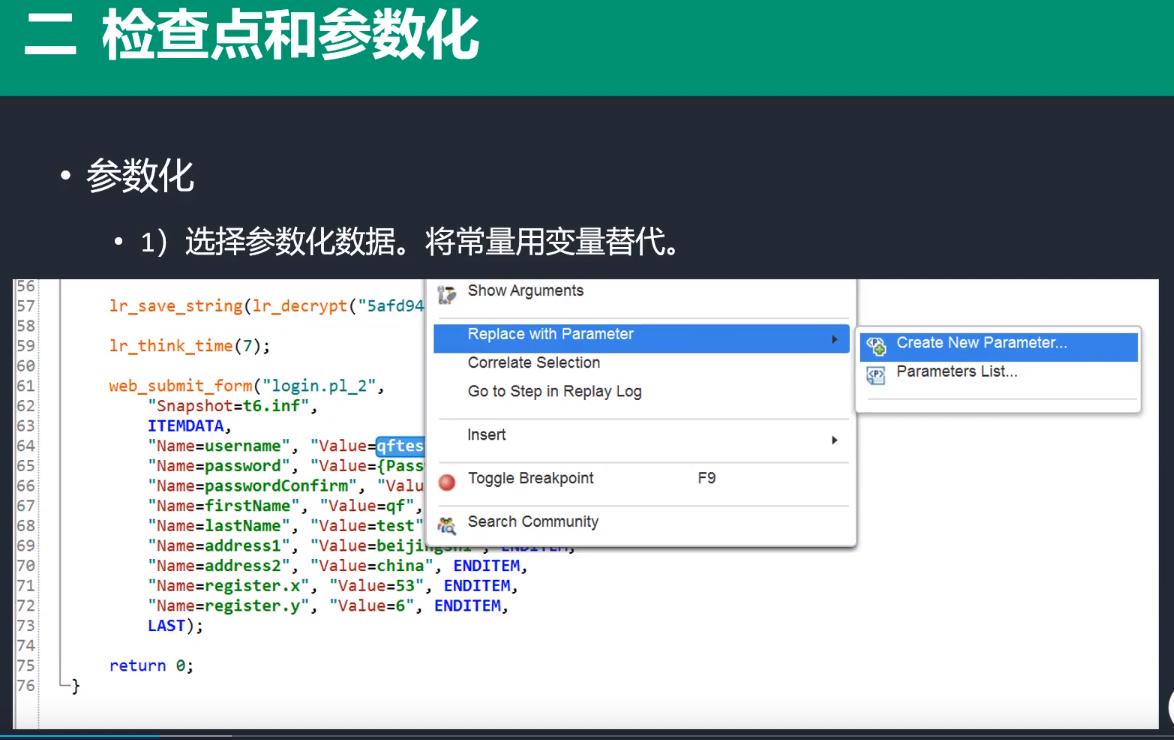
Task: Click the lr_save_string function call
Action: [x=176, y=306]
